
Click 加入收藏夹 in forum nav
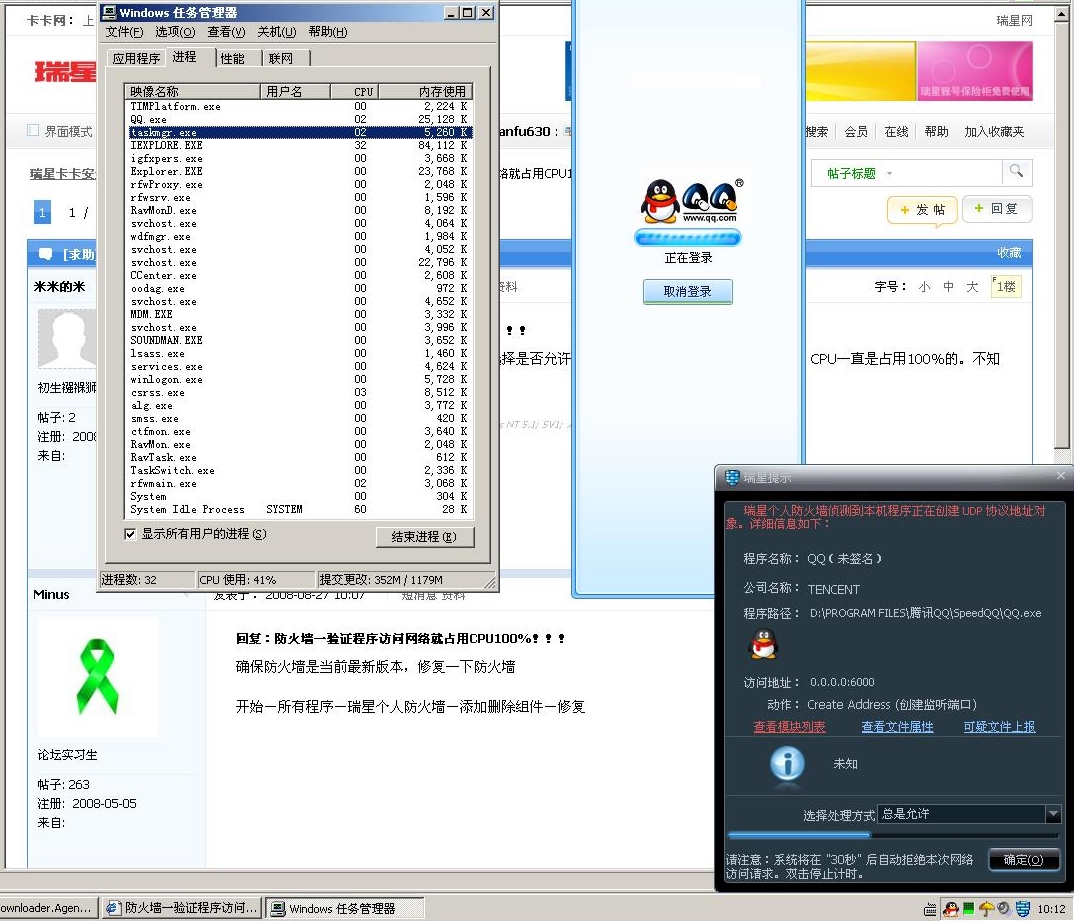994,131
